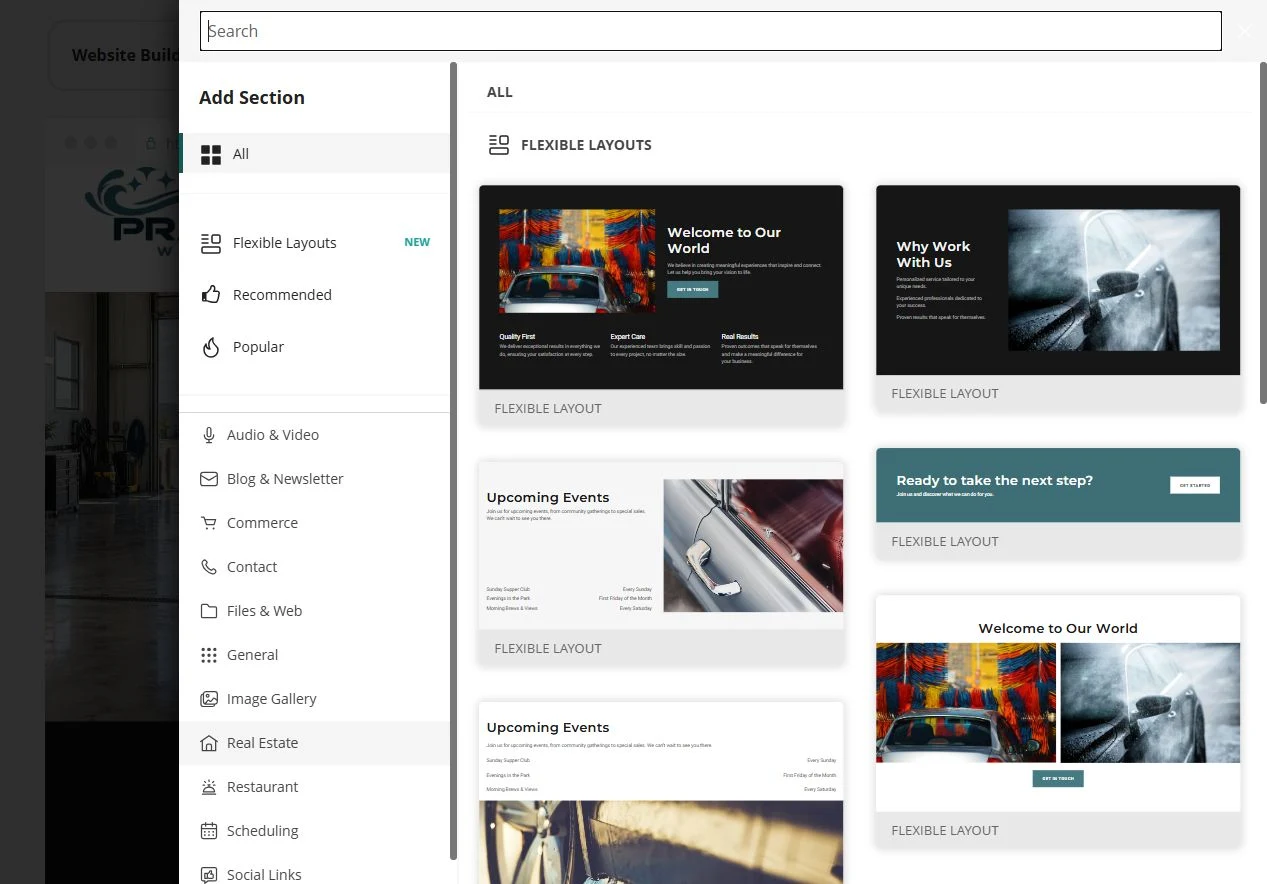This screenshot has height=884, width=1267.
Task: Open the Popular category
Action: [x=315, y=347]
